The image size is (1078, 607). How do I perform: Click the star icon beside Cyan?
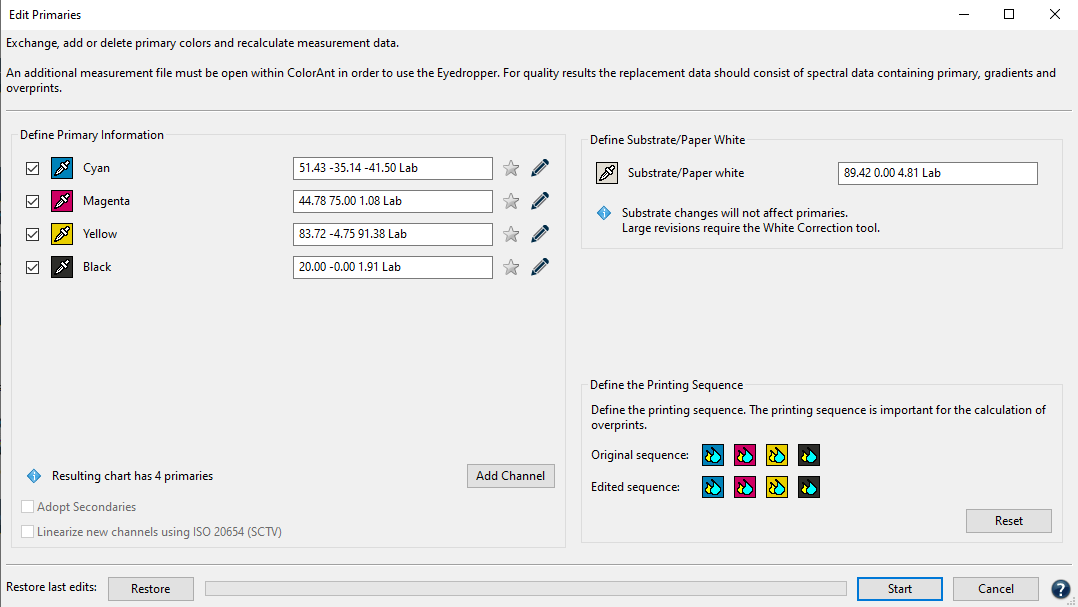point(511,168)
